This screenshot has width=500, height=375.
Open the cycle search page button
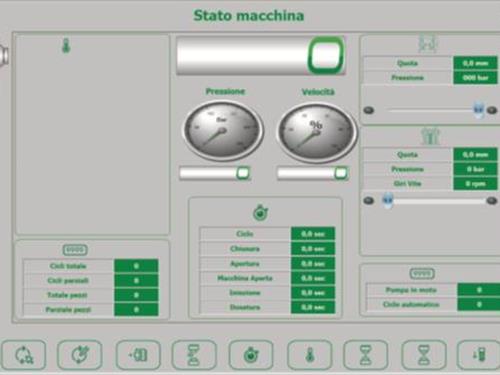24,355
